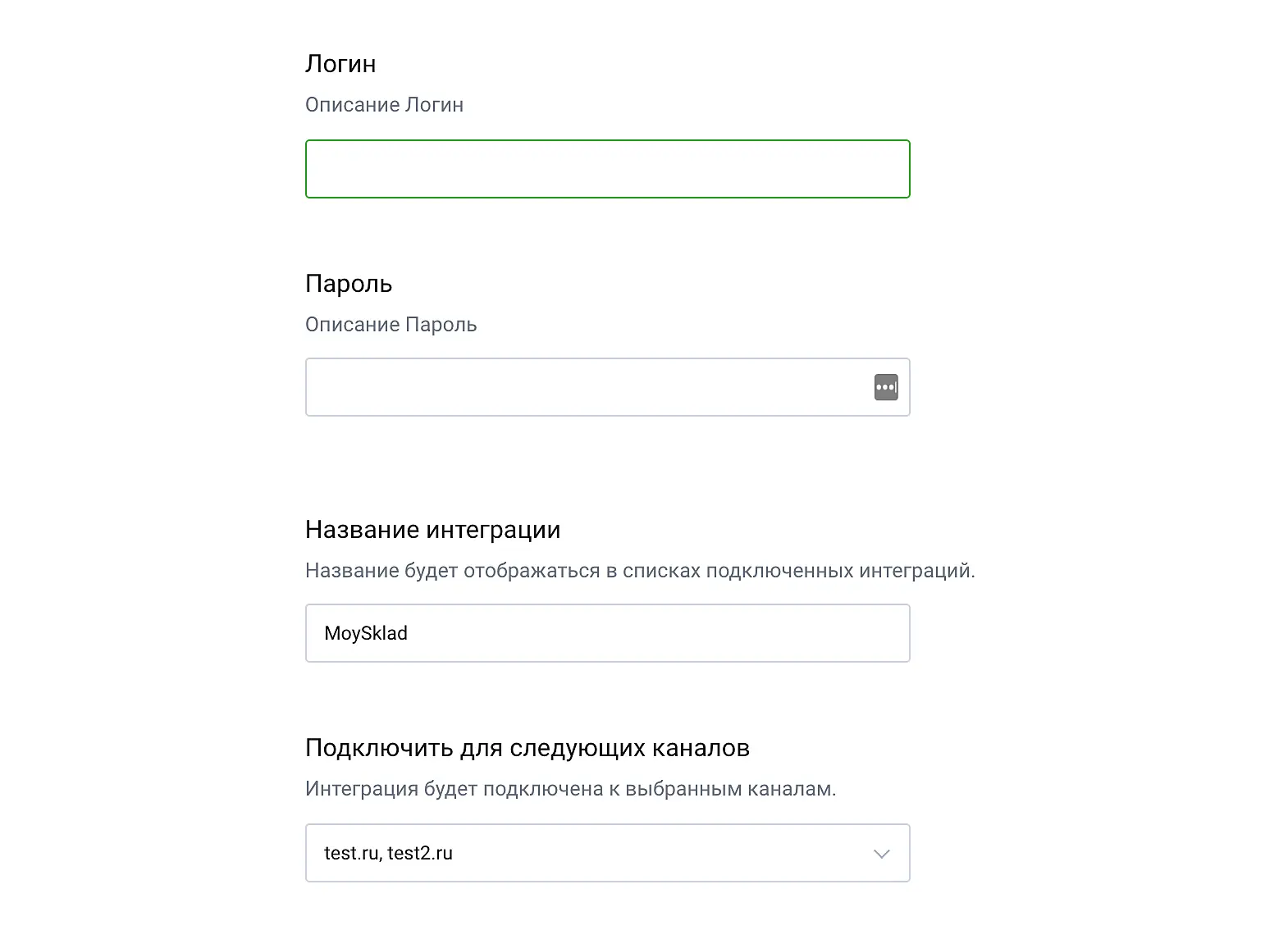
Task: Click the helper text about списках подключенных интеграций
Action: (x=640, y=571)
